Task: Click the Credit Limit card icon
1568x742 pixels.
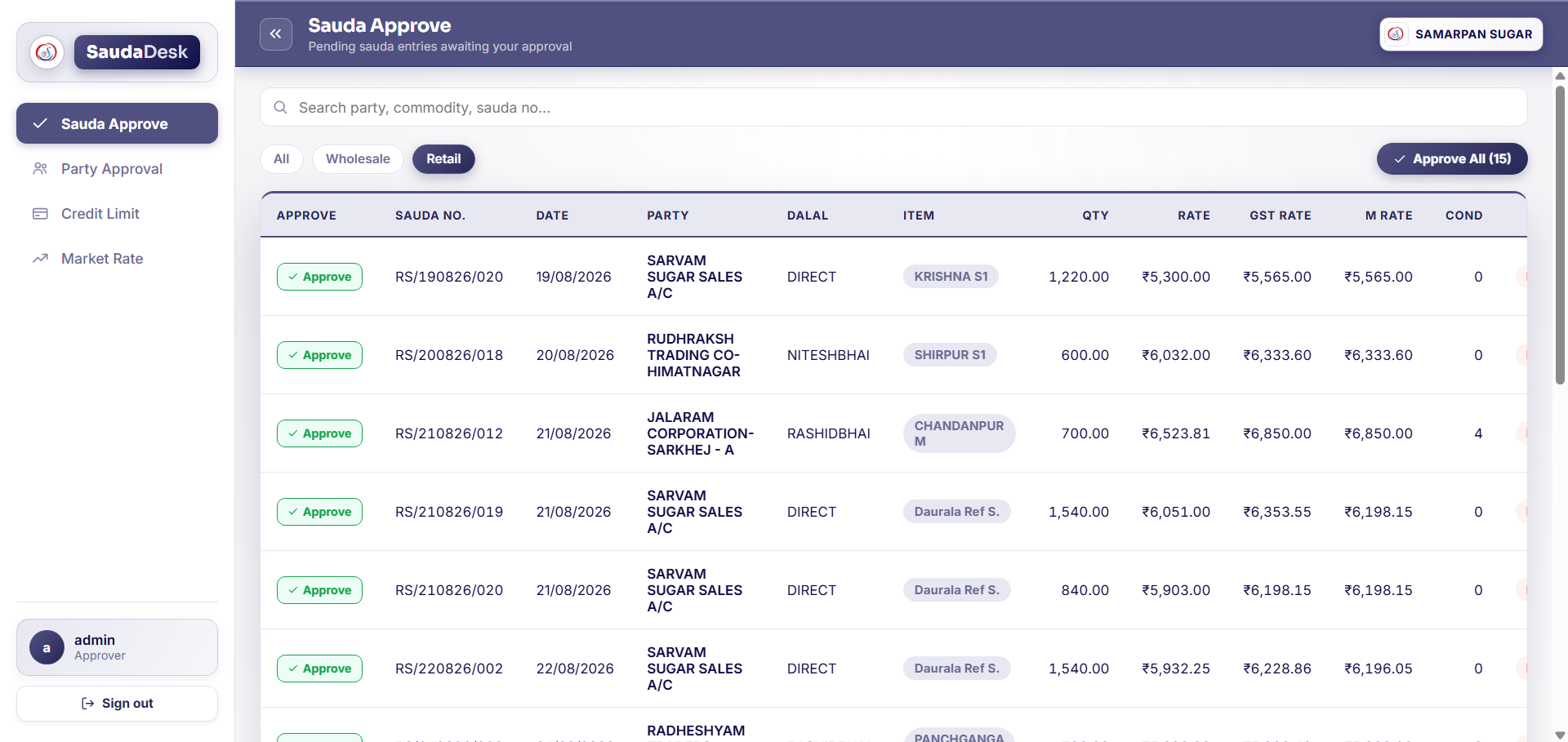Action: coord(40,214)
